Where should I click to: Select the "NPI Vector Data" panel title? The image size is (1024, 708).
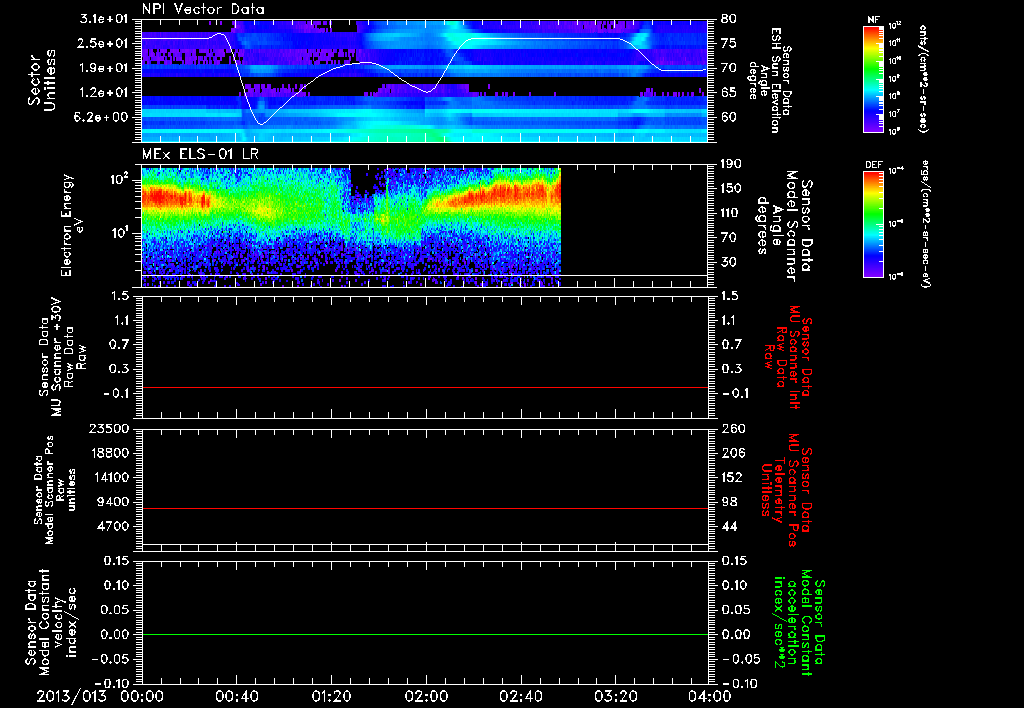click(203, 9)
